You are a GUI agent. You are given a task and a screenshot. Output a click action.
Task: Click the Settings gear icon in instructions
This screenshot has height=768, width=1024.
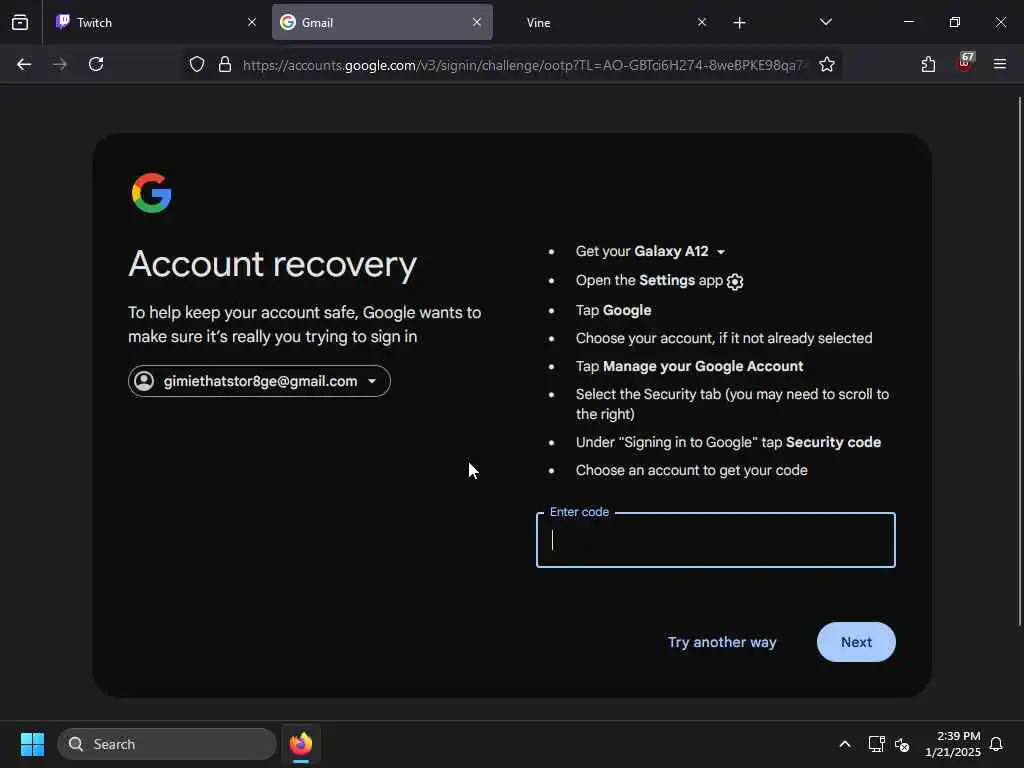(735, 281)
